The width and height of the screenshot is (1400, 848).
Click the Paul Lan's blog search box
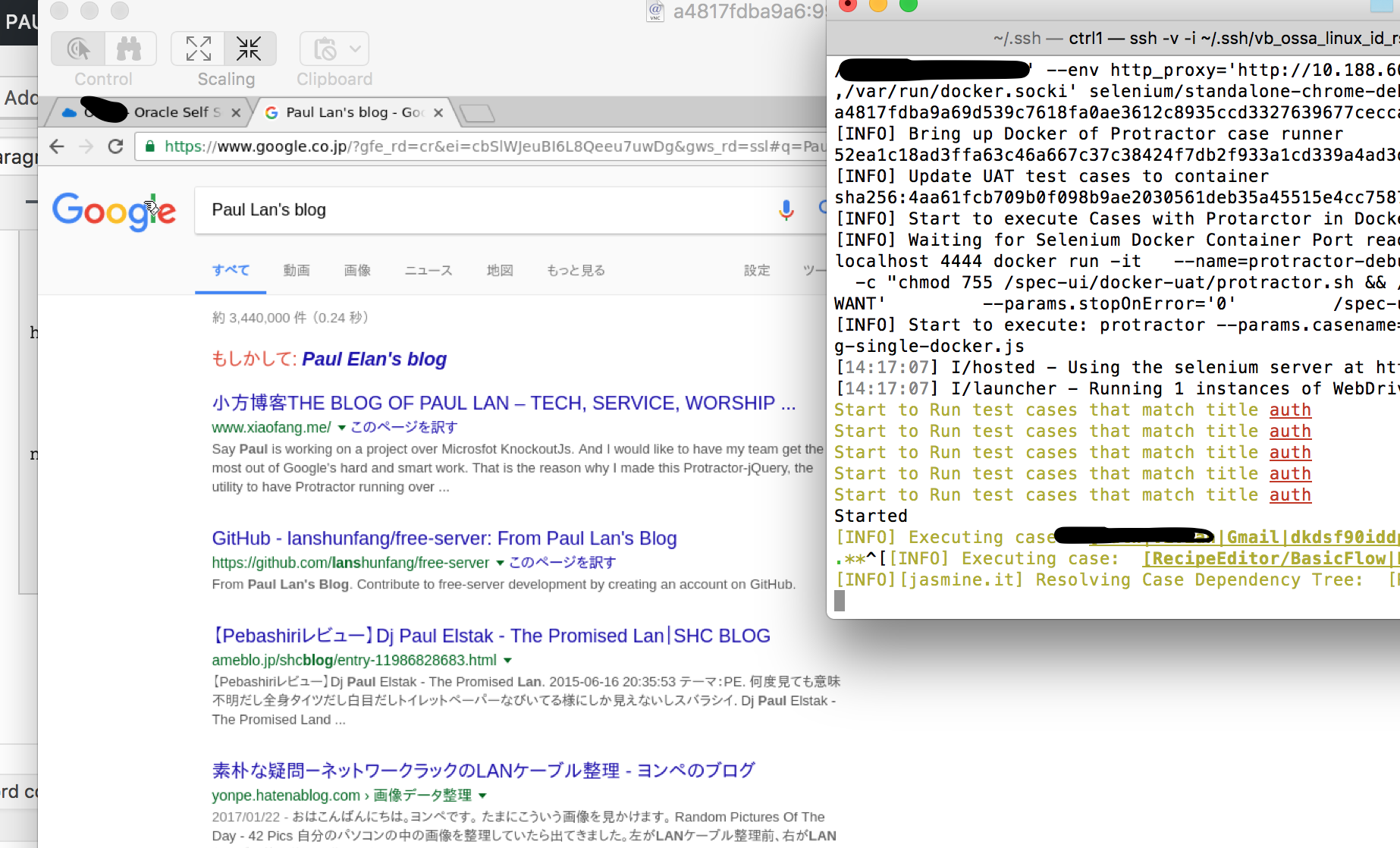(x=485, y=210)
